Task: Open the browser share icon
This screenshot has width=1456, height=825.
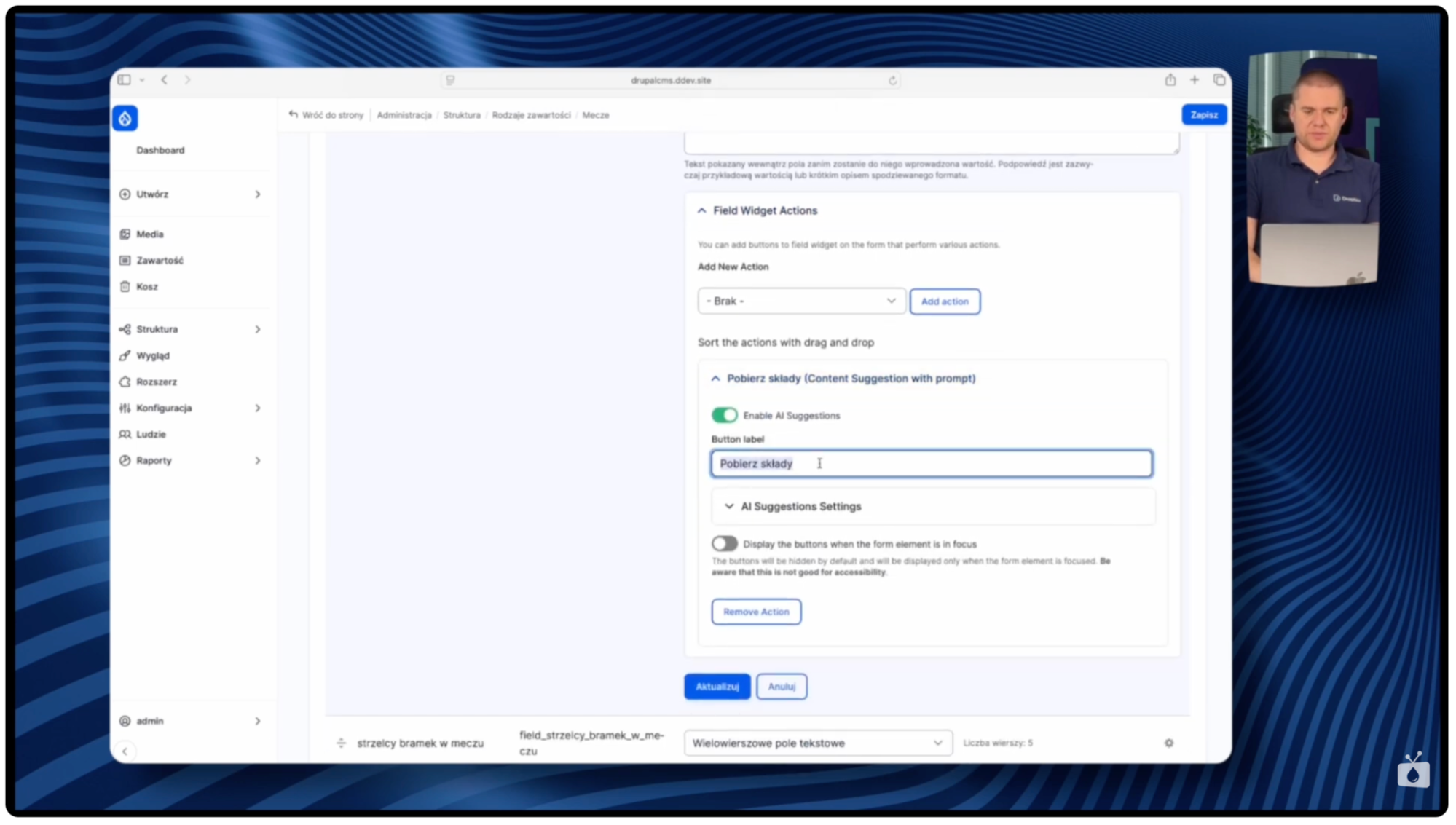Action: [1170, 80]
